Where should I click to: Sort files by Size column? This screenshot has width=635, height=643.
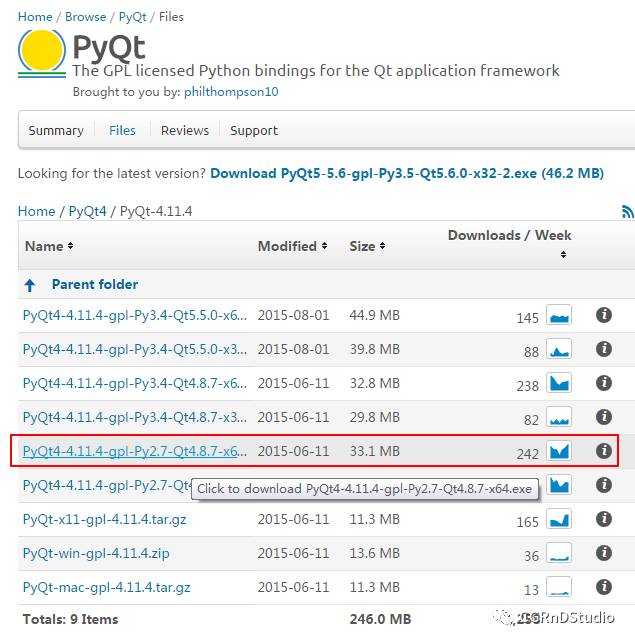pyautogui.click(x=367, y=246)
